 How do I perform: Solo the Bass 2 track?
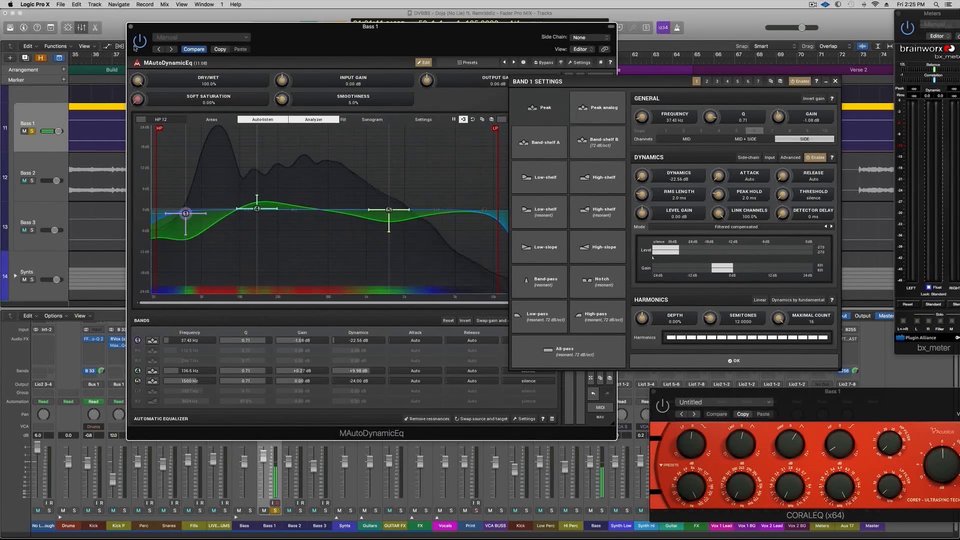point(32,181)
